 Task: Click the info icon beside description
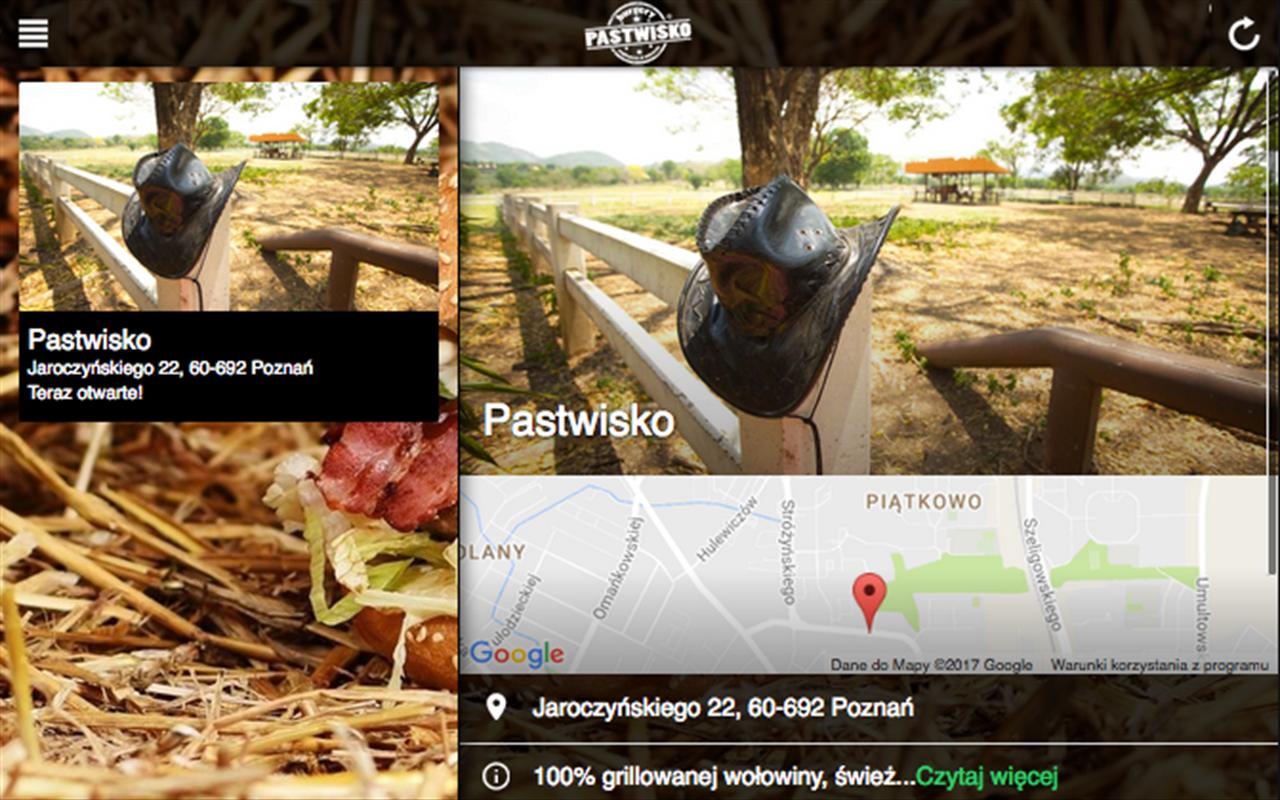495,776
